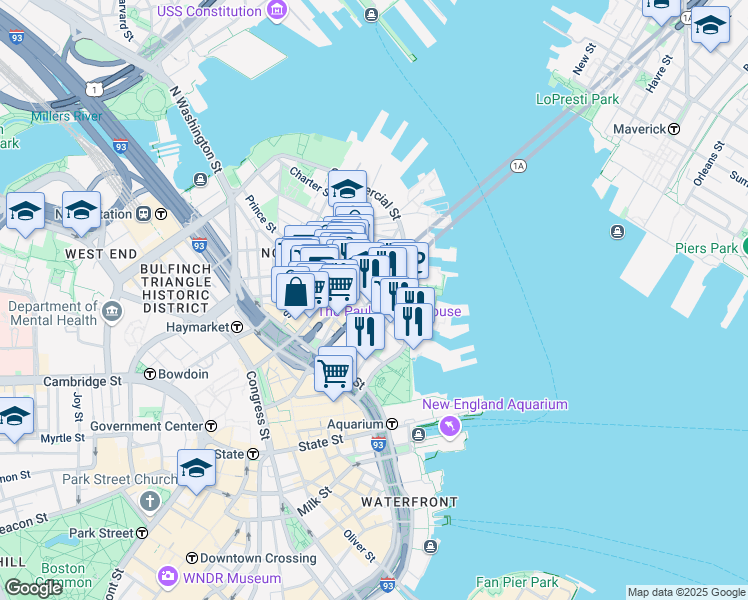Click the 'Department of Mental Health' label
The image size is (748, 600).
click(x=53, y=313)
